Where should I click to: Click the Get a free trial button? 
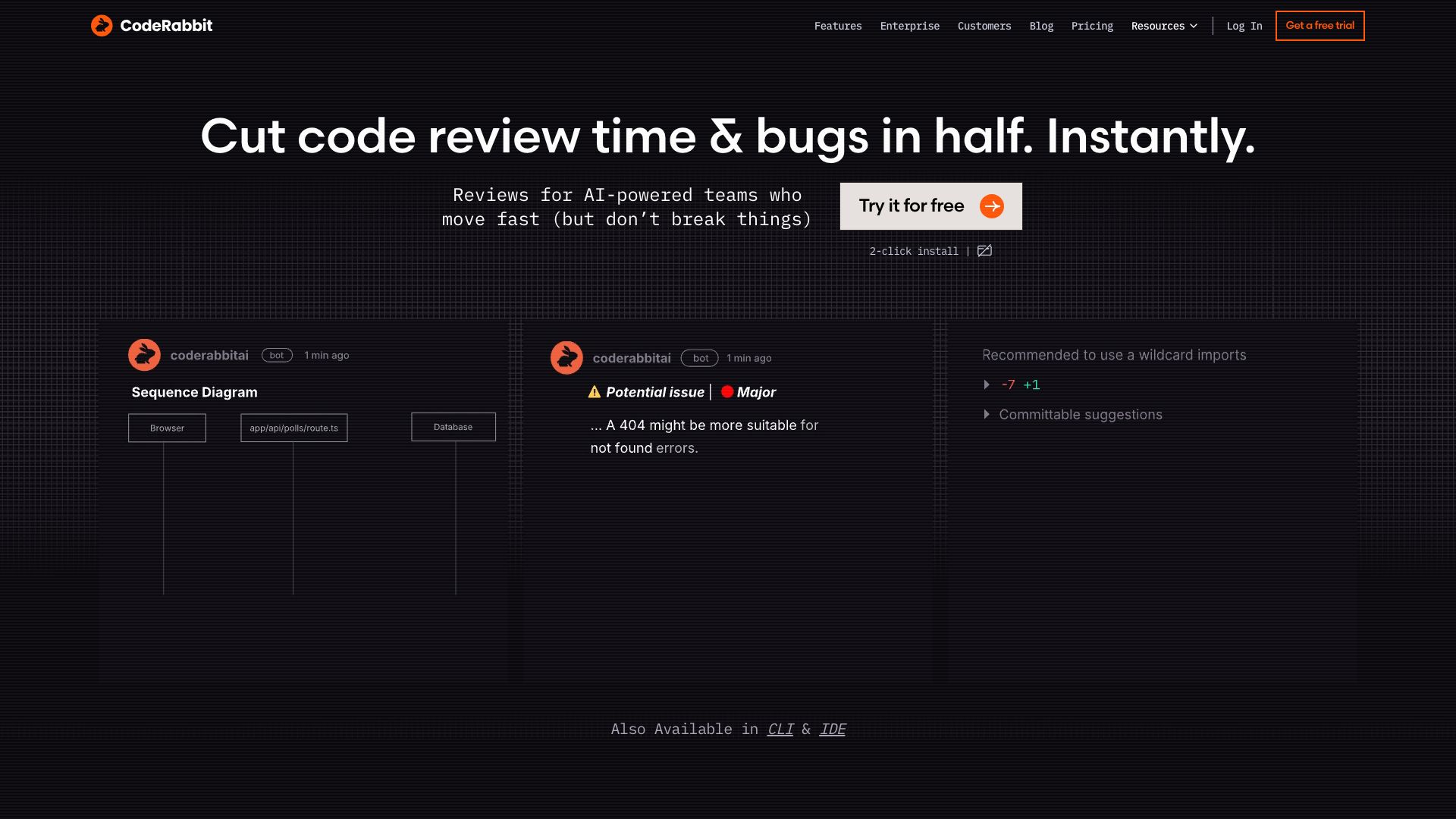[x=1319, y=25]
